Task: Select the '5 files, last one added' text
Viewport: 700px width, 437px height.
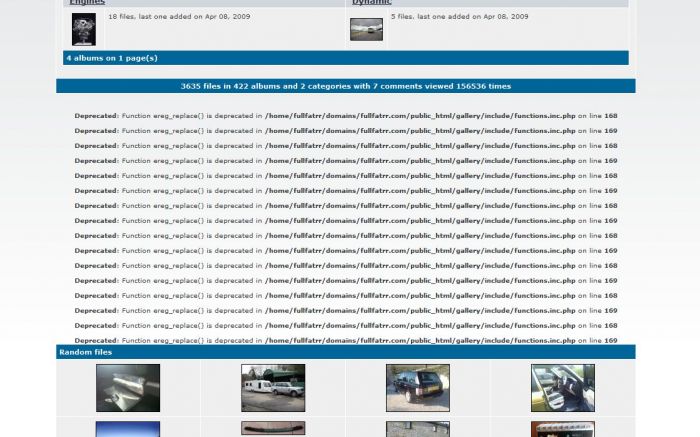Action: coord(459,17)
